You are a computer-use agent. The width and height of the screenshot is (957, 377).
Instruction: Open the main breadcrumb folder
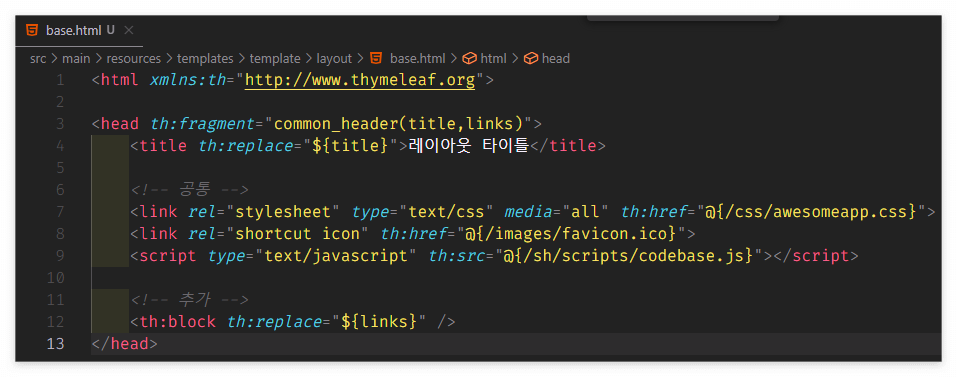click(x=76, y=59)
